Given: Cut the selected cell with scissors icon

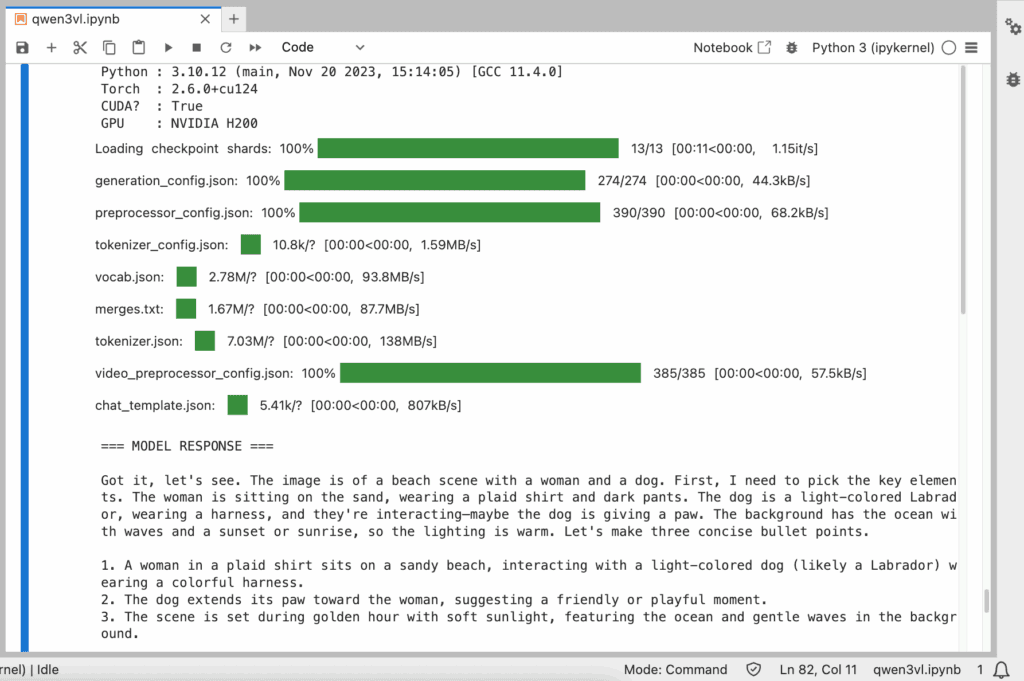Looking at the screenshot, I should coord(80,47).
